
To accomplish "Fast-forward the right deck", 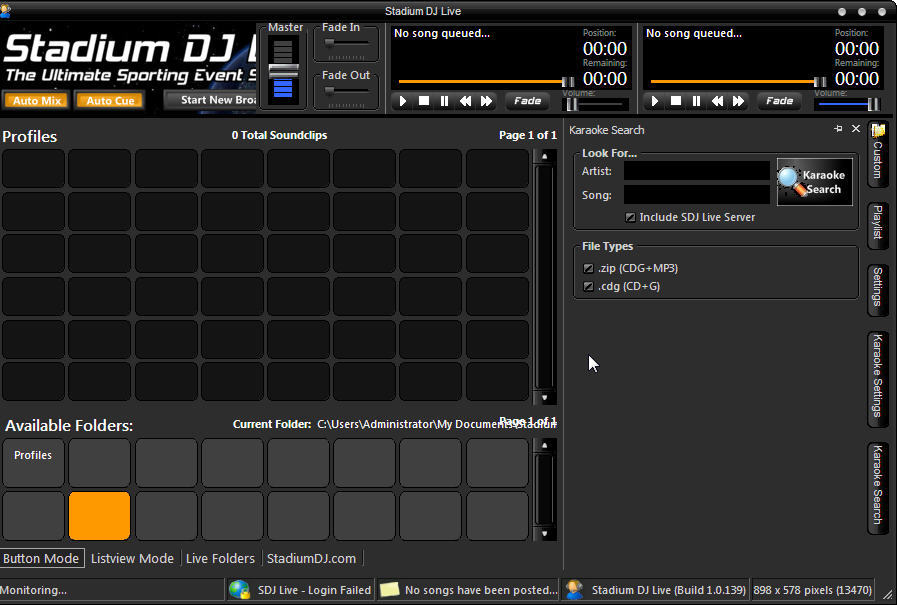I will (x=738, y=101).
